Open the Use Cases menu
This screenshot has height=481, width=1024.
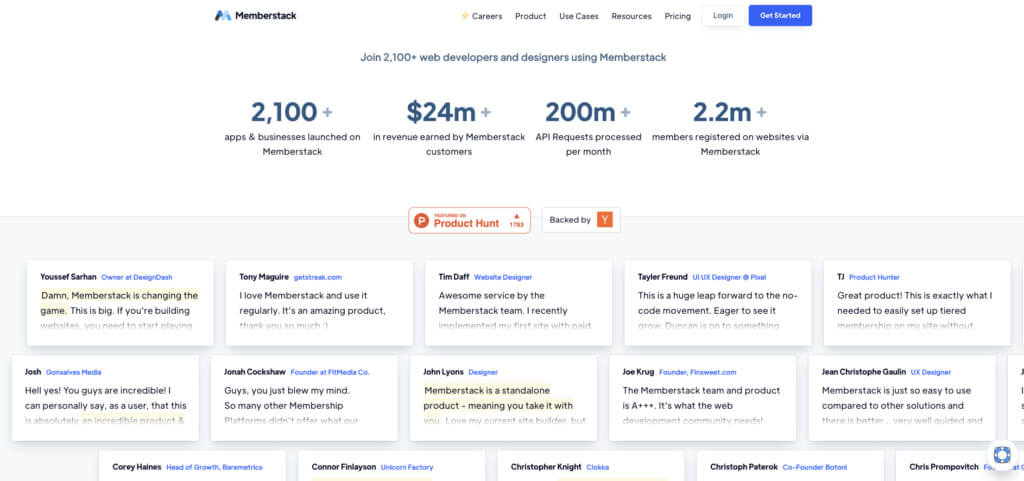(x=579, y=16)
